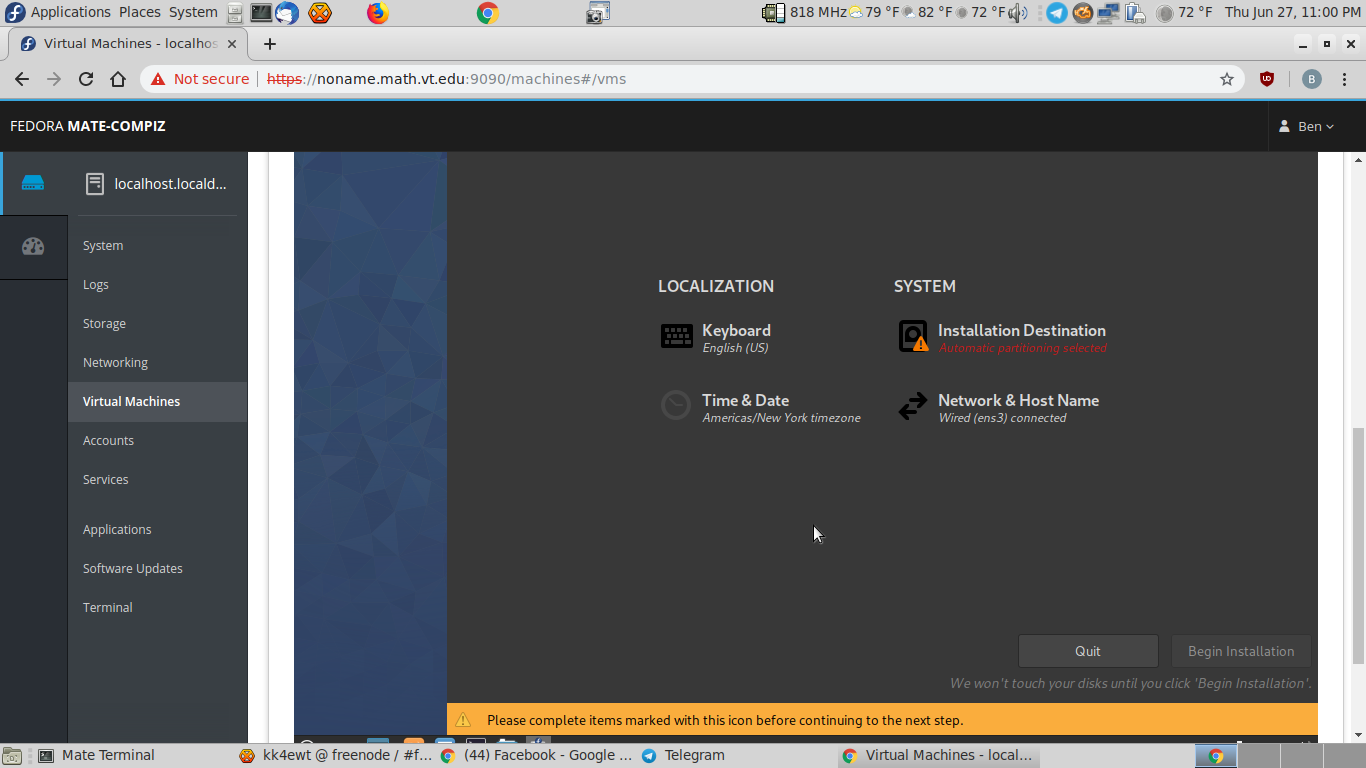Bookmark this page with the star icon
1366x768 pixels.
(1227, 79)
